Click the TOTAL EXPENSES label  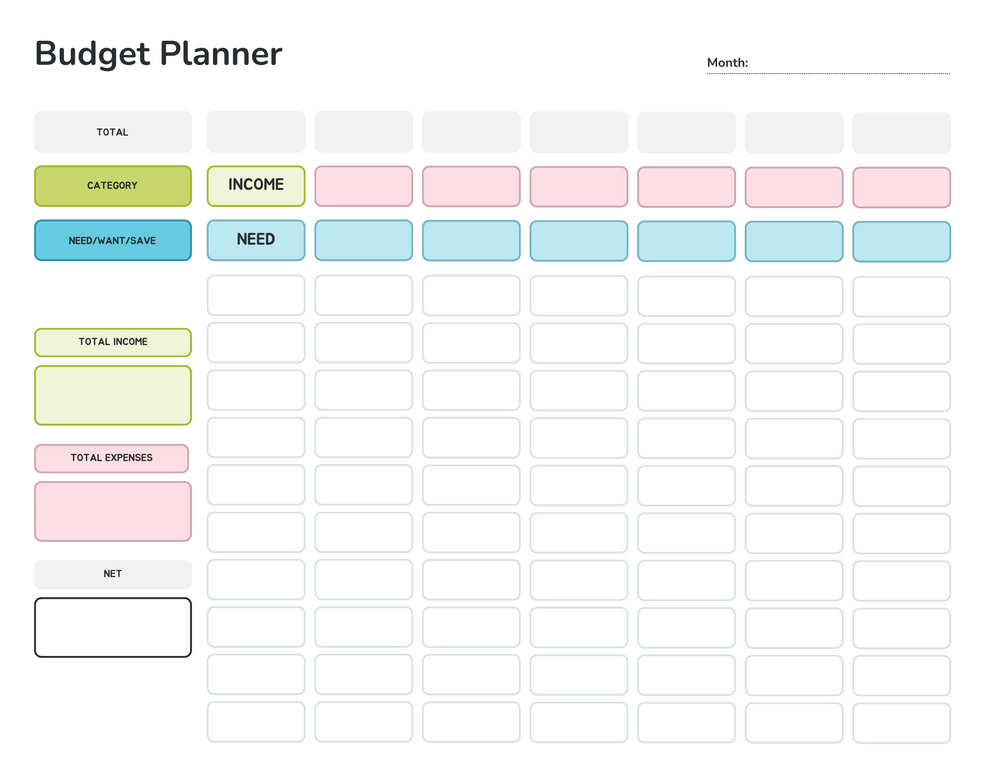[x=112, y=458]
